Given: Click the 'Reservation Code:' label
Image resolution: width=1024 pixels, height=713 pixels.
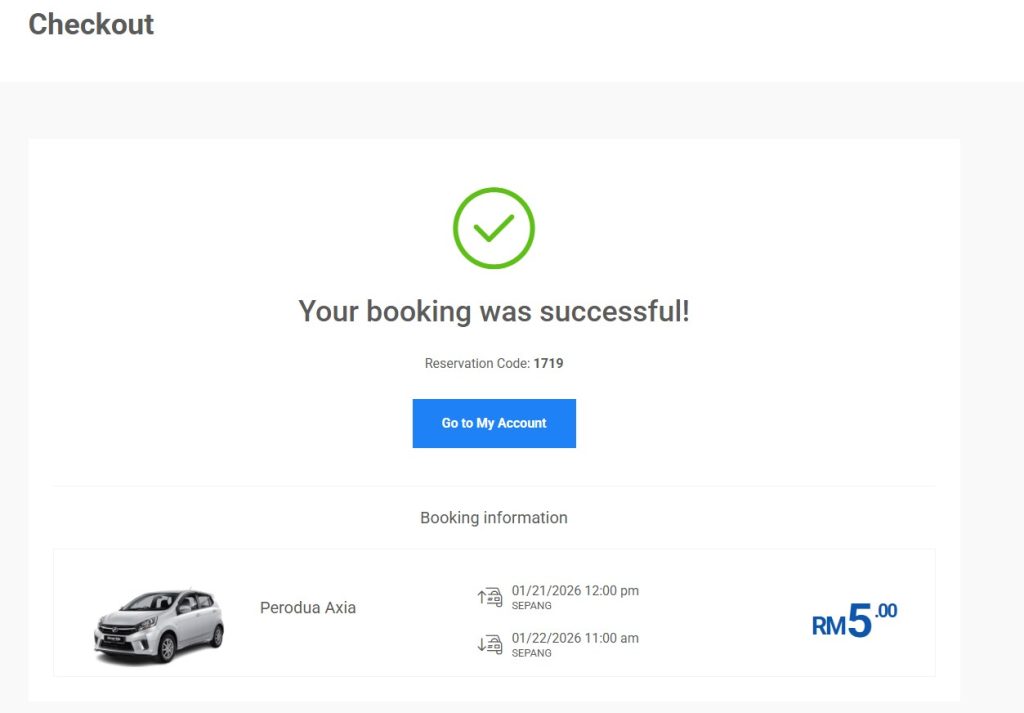Looking at the screenshot, I should point(477,364).
